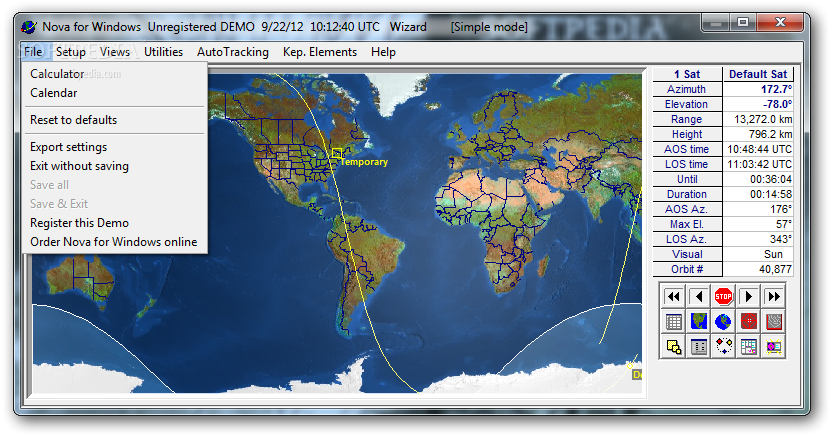This screenshot has height=436, width=831.
Task: Select the globe earth view icon
Action: tap(723, 322)
